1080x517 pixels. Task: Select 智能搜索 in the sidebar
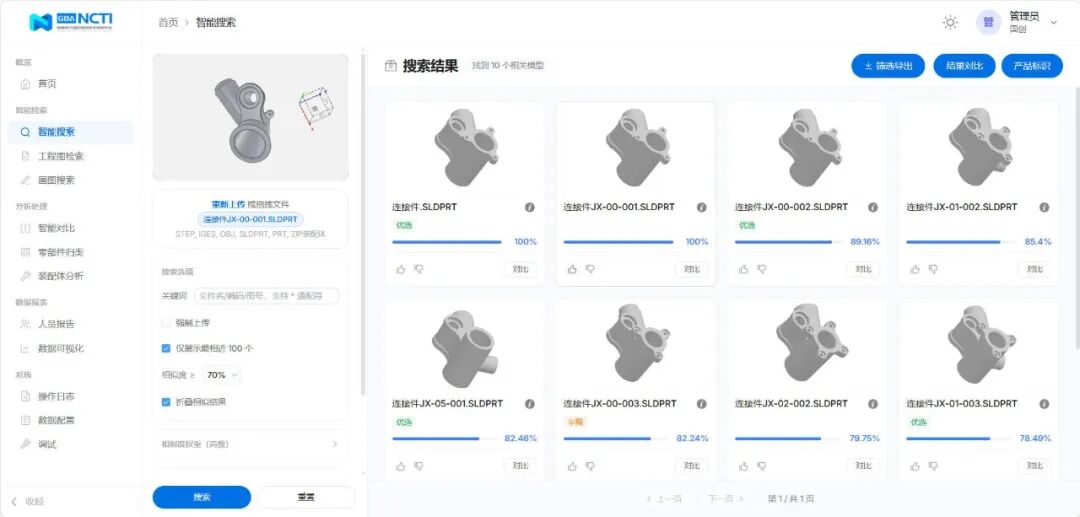pos(70,132)
